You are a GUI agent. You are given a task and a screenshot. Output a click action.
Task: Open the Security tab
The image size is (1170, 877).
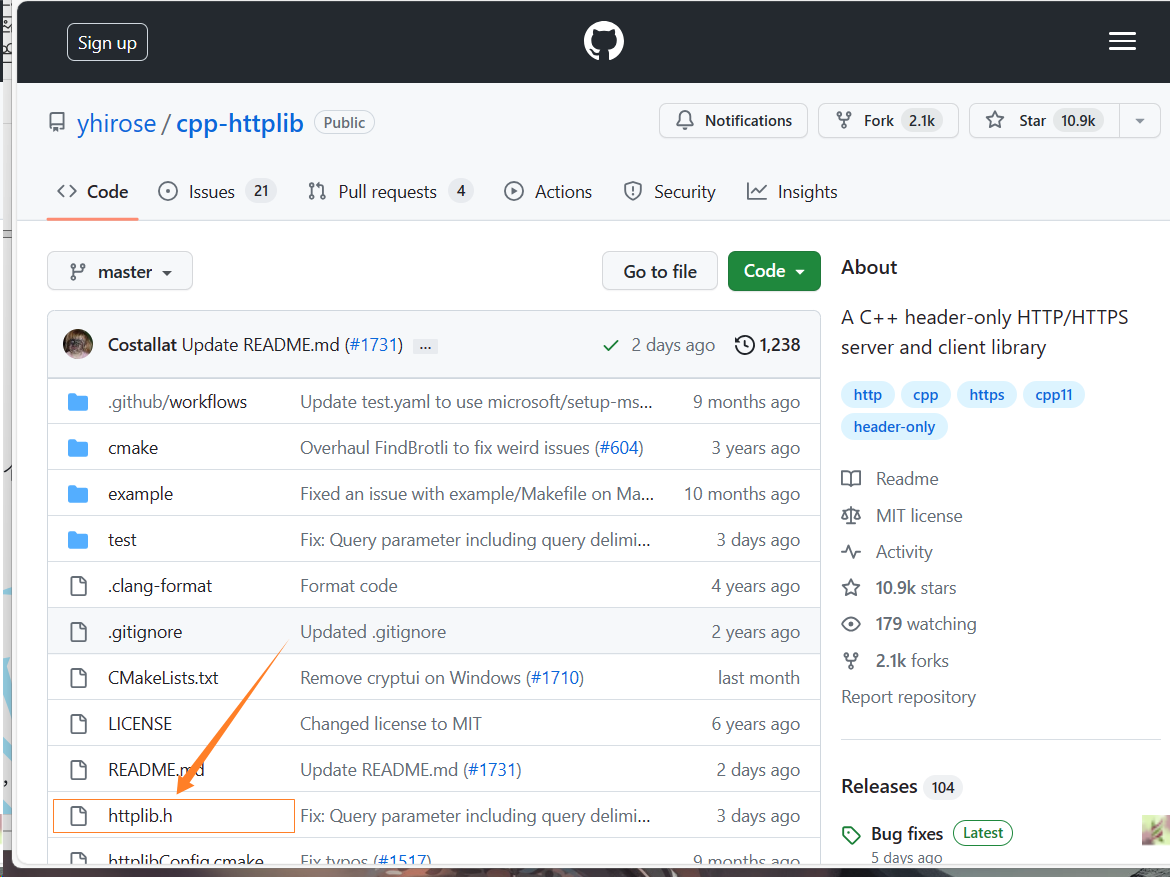(669, 192)
